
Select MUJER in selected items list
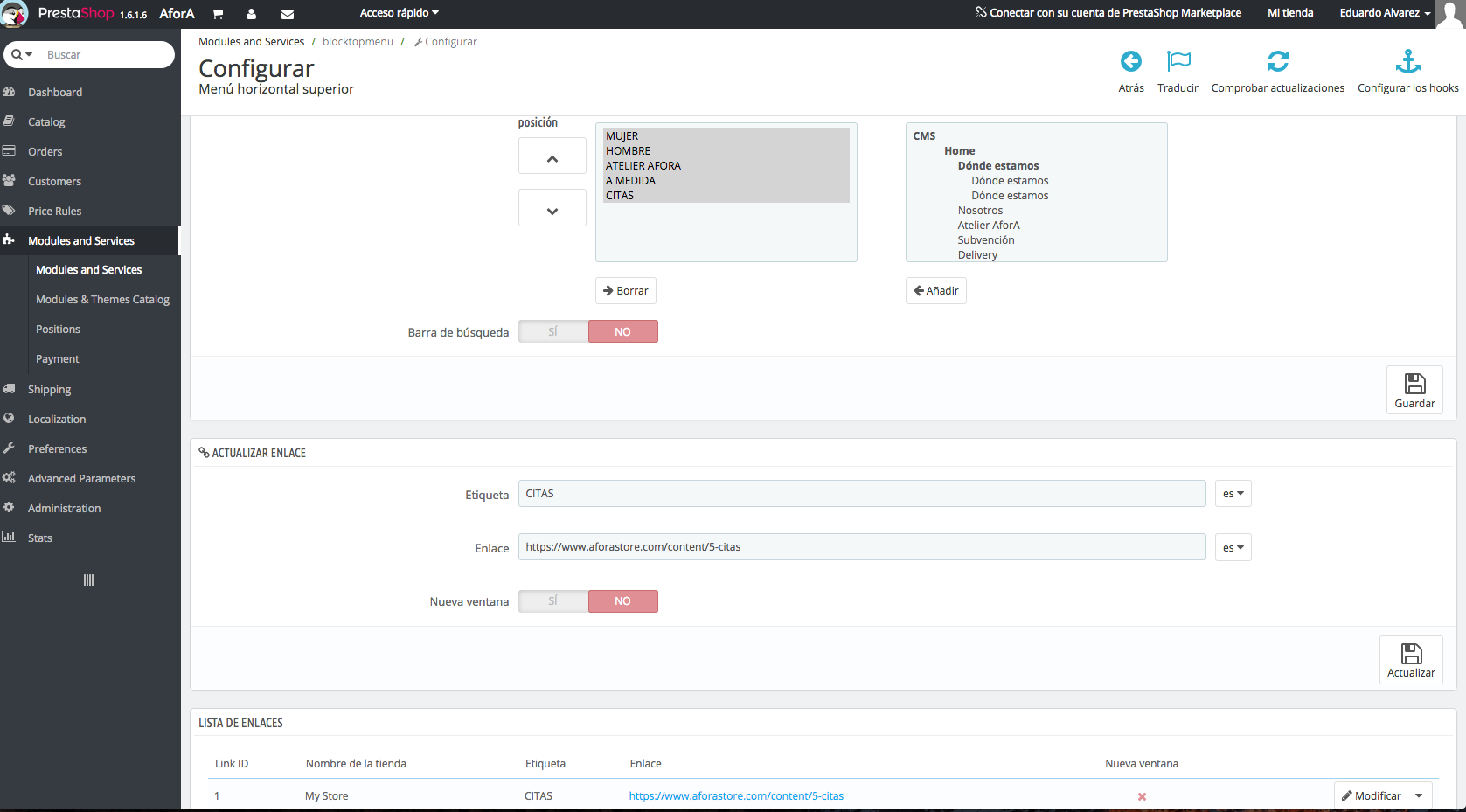[x=726, y=136]
